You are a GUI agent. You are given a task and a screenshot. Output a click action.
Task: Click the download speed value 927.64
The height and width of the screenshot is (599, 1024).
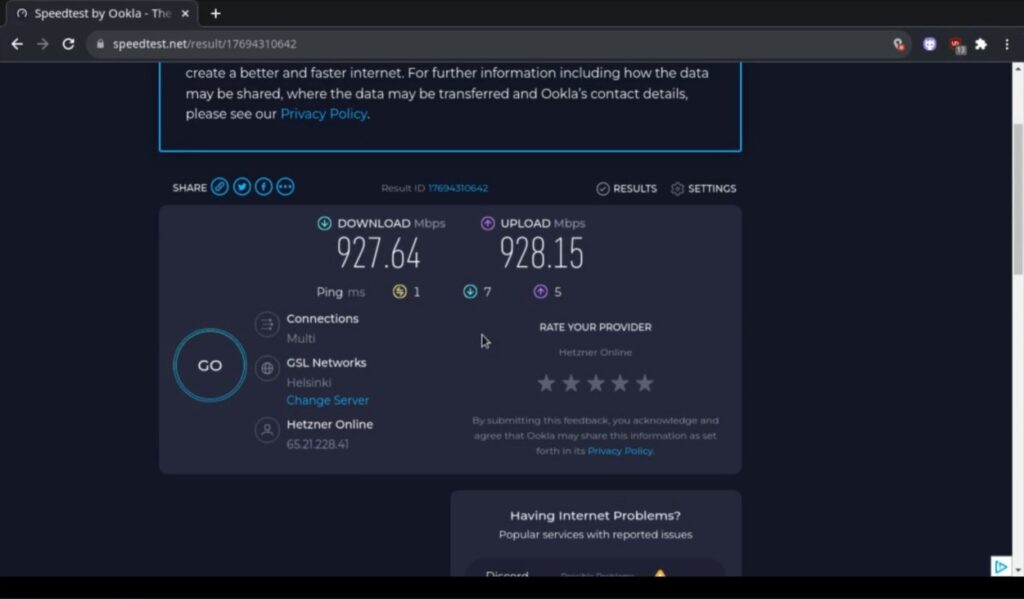[x=379, y=253]
